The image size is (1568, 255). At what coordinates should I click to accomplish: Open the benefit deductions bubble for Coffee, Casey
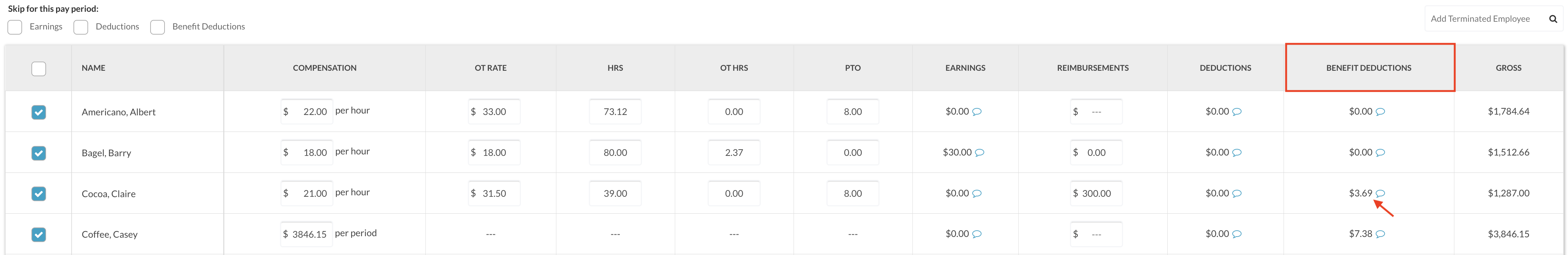click(1381, 234)
